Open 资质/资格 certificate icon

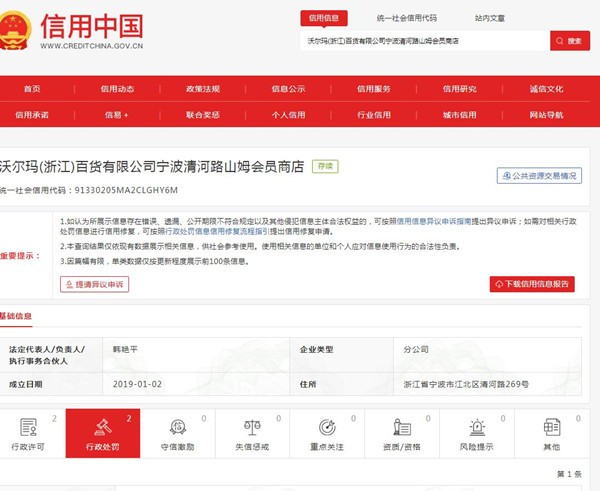[402, 427]
